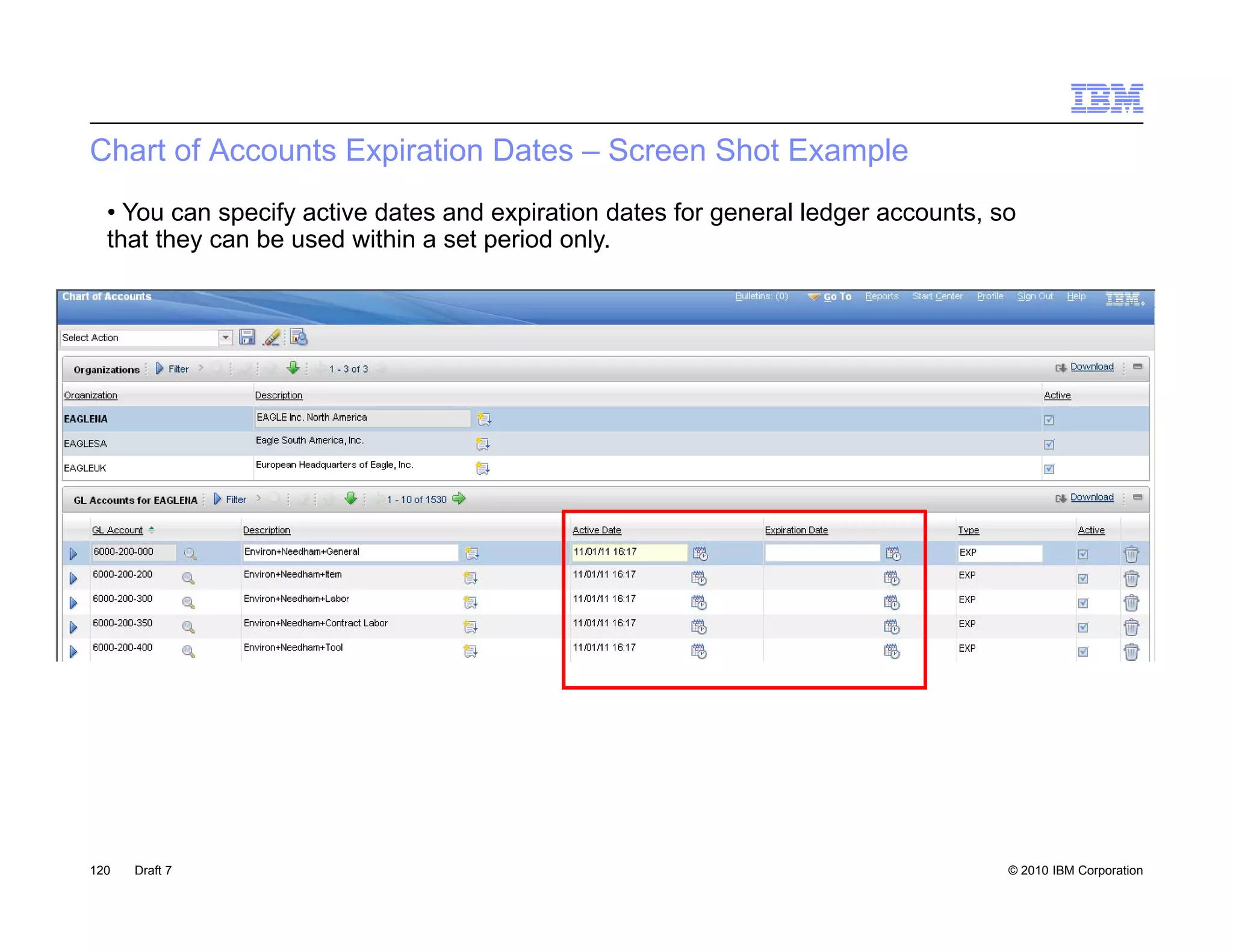Sort by Expiration Date column header

(796, 530)
